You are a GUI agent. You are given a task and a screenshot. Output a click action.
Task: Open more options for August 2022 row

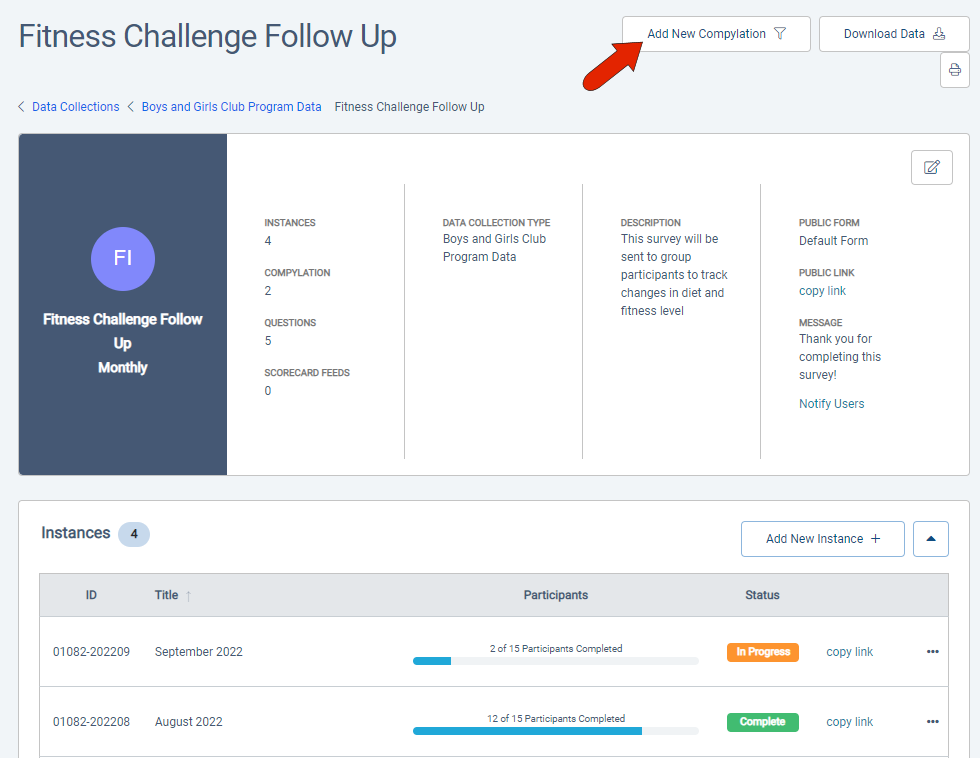tap(932, 722)
